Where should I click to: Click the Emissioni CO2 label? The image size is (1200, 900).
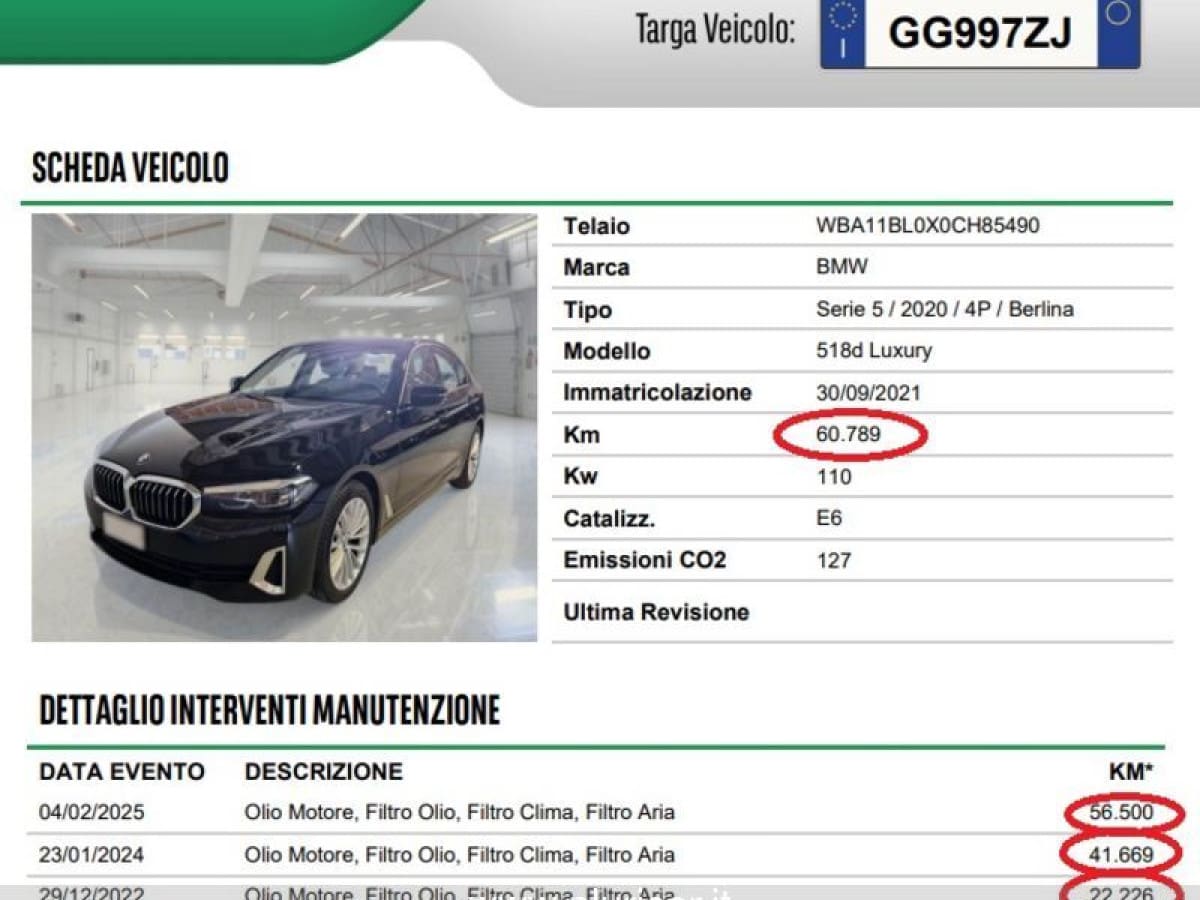pos(645,560)
